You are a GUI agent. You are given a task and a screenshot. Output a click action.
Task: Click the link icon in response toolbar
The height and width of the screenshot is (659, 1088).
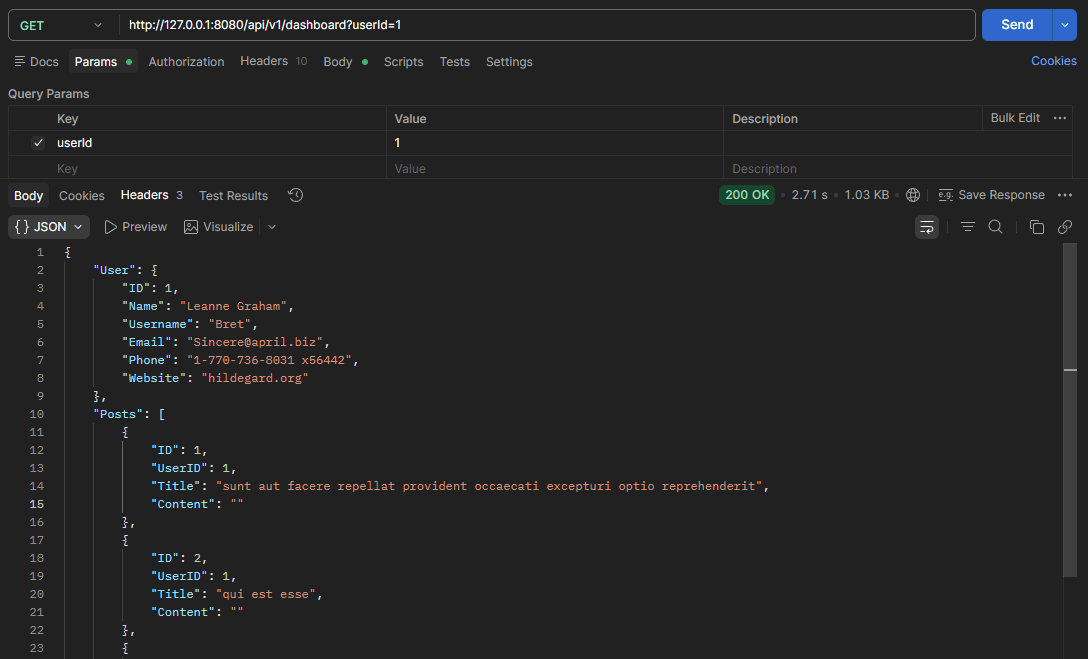click(x=1065, y=227)
